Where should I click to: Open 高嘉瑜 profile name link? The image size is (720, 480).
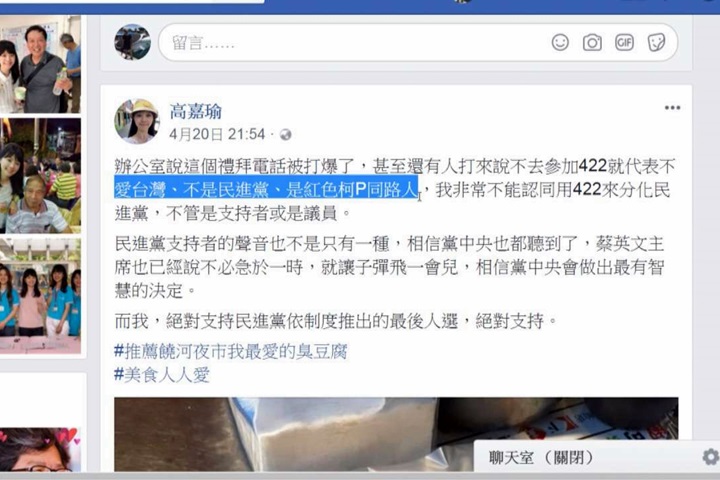pyautogui.click(x=196, y=112)
